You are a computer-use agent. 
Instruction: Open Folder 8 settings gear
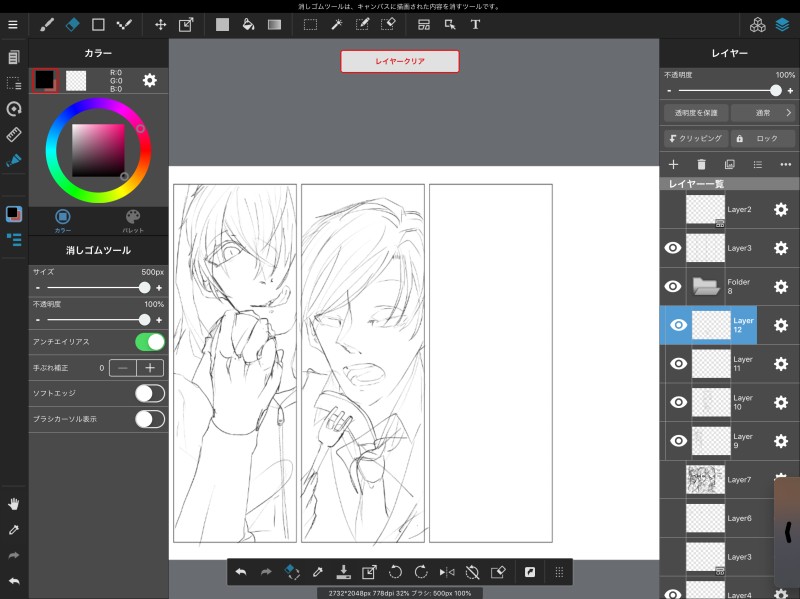click(x=781, y=287)
